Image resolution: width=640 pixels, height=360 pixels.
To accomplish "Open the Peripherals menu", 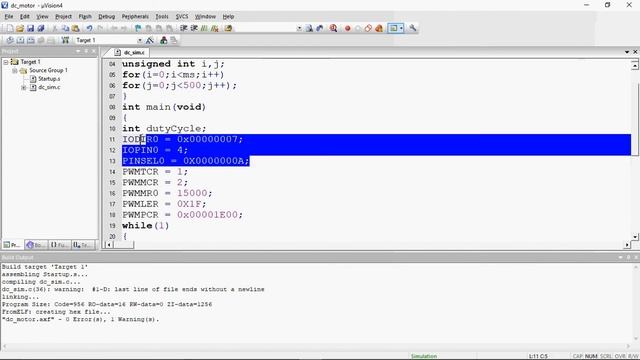I will point(135,16).
